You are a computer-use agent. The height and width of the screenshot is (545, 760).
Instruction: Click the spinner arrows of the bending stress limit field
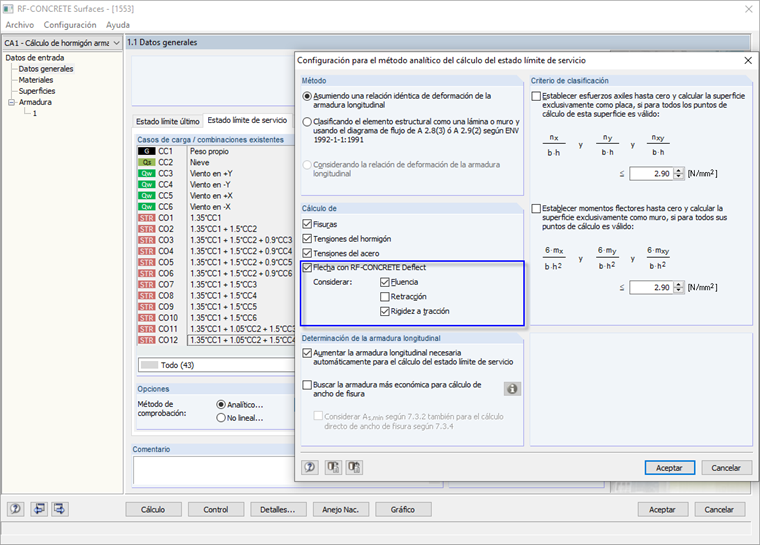click(x=679, y=288)
